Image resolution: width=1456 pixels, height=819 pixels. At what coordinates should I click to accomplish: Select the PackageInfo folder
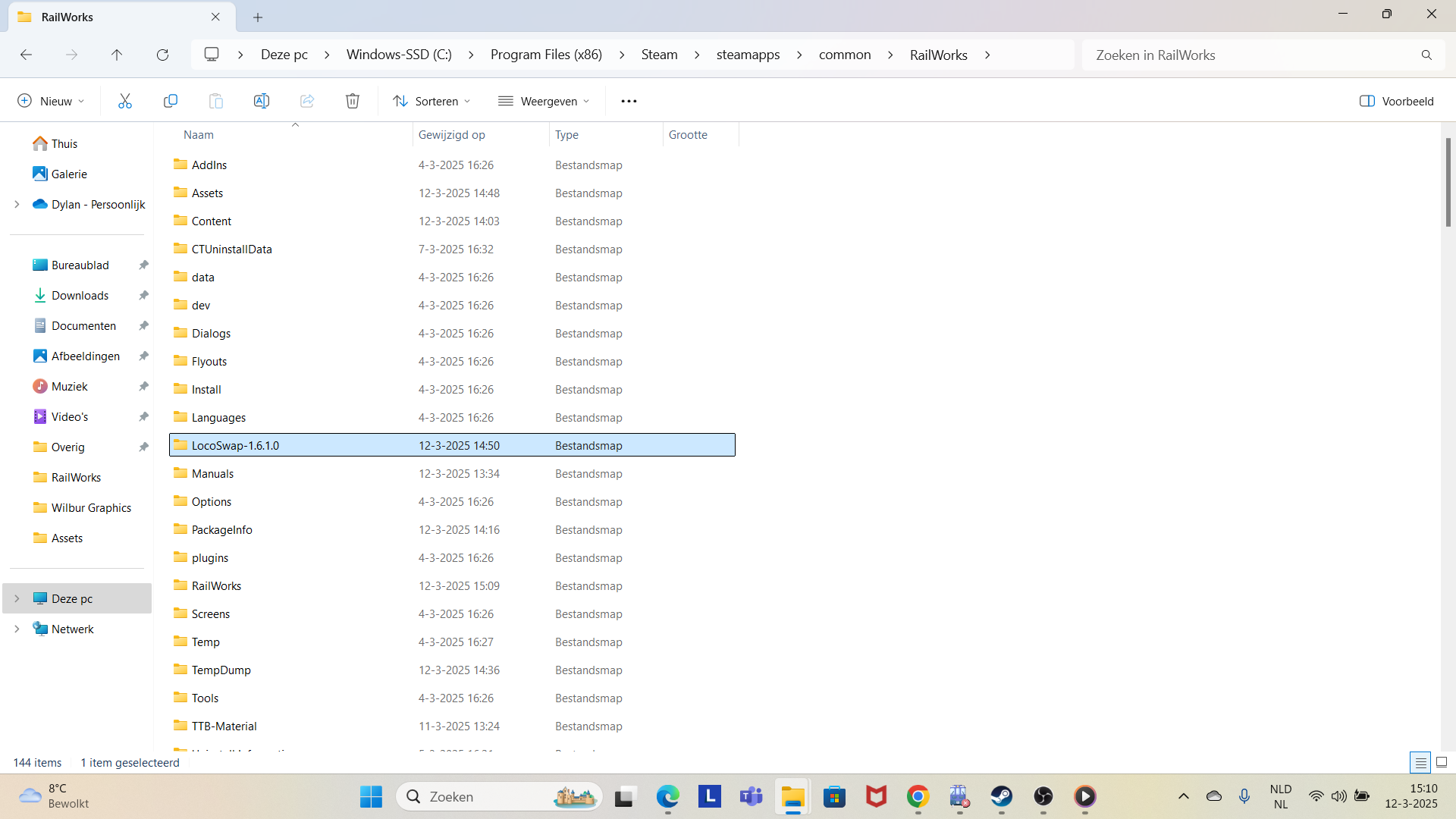tap(452, 529)
